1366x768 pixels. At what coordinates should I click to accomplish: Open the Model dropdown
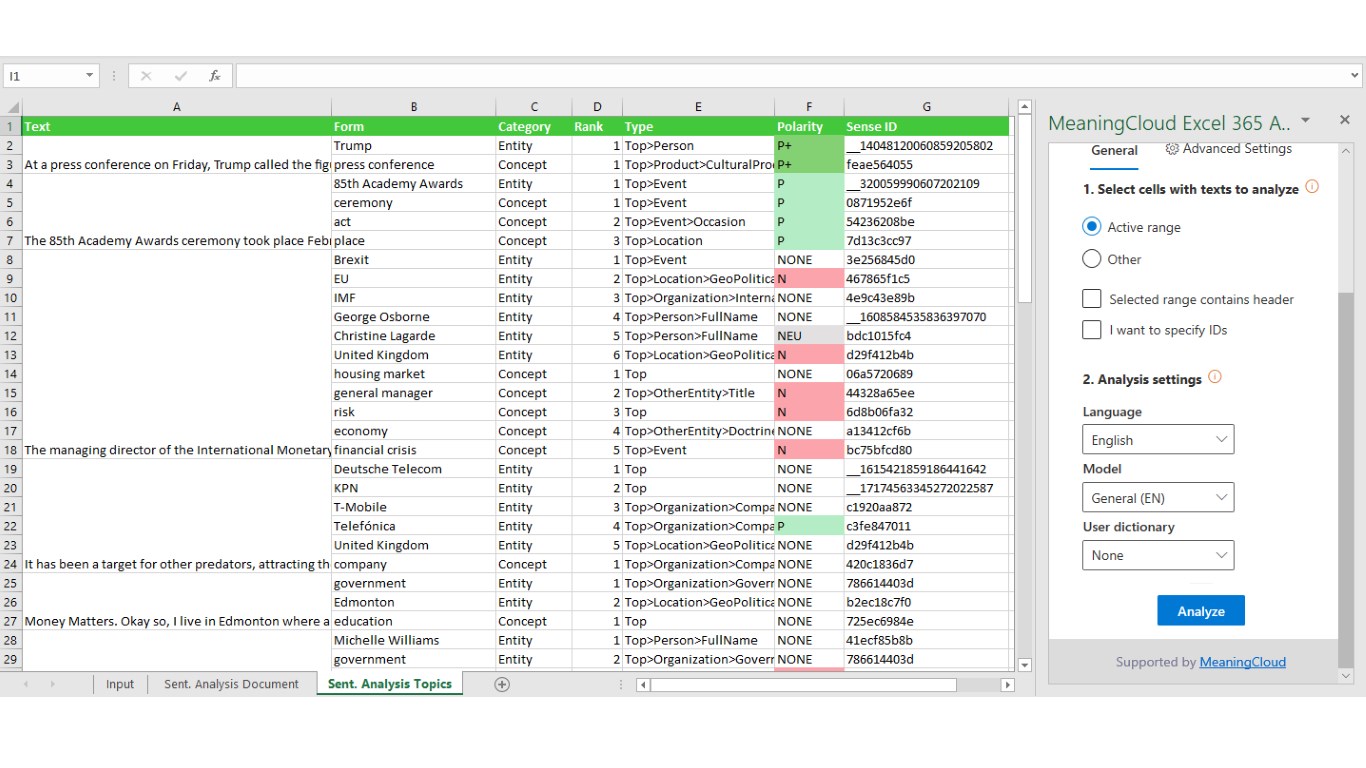click(1158, 498)
